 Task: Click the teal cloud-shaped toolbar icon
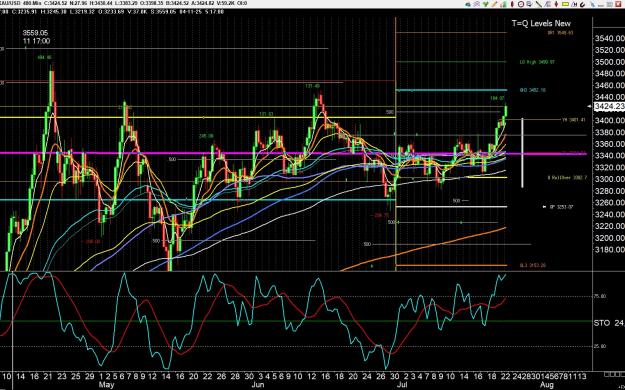(x=468, y=4)
